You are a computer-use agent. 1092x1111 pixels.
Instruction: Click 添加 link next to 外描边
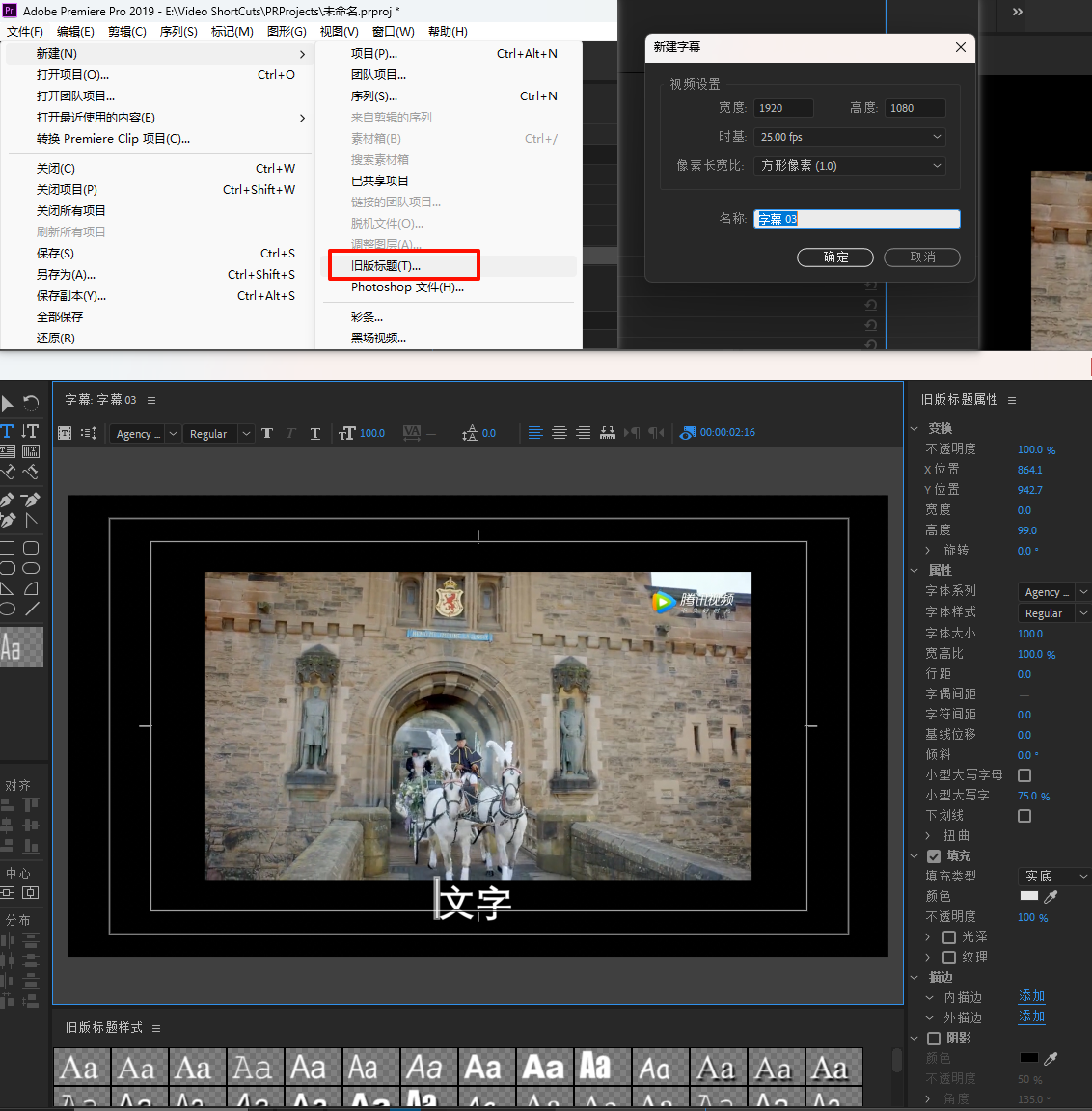click(x=1031, y=1016)
